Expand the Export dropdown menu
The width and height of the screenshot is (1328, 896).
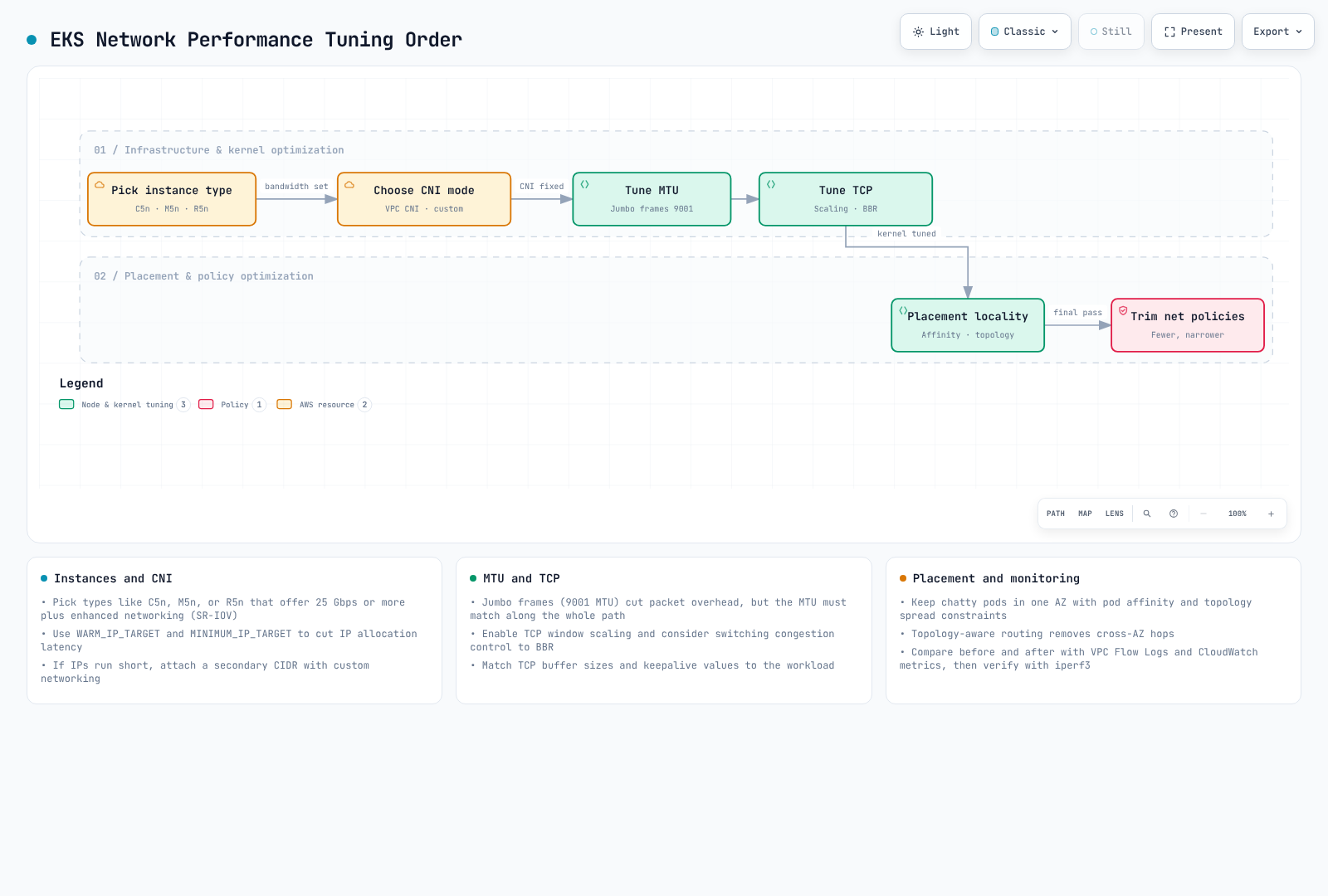(1277, 32)
